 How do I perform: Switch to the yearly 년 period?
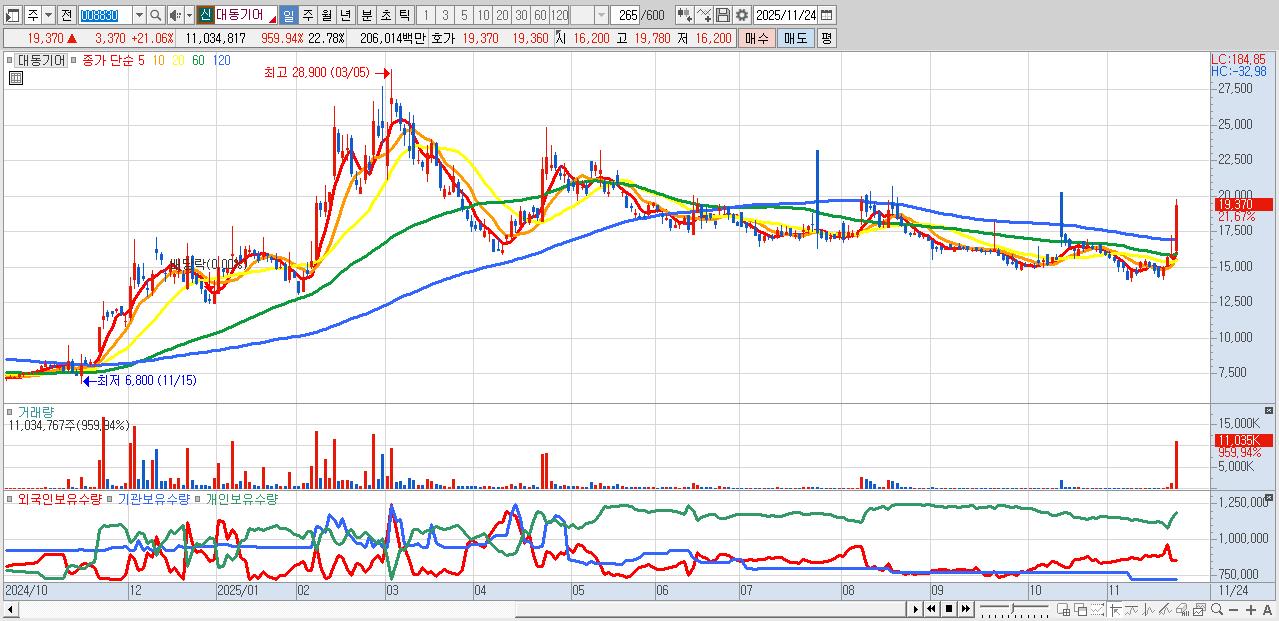(x=345, y=16)
